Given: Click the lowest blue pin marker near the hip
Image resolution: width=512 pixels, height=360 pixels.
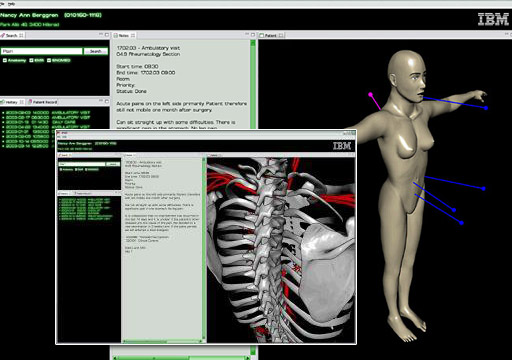Looking at the screenshot, I should [x=461, y=223].
